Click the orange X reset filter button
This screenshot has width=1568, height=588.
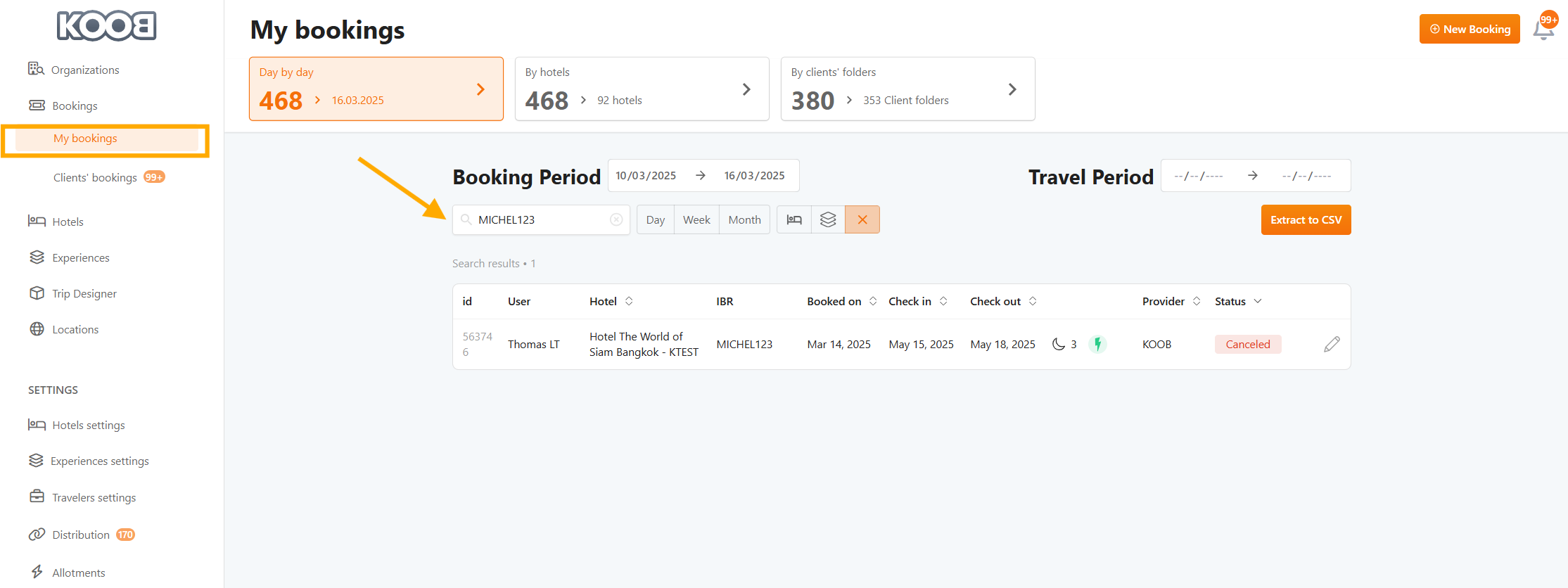click(x=862, y=219)
